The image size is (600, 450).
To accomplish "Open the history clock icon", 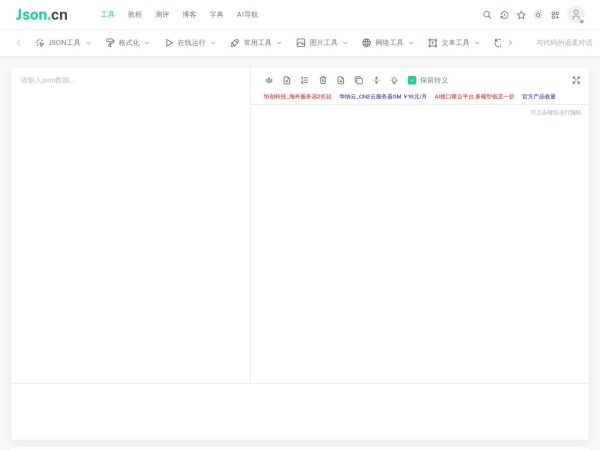I will click(504, 15).
